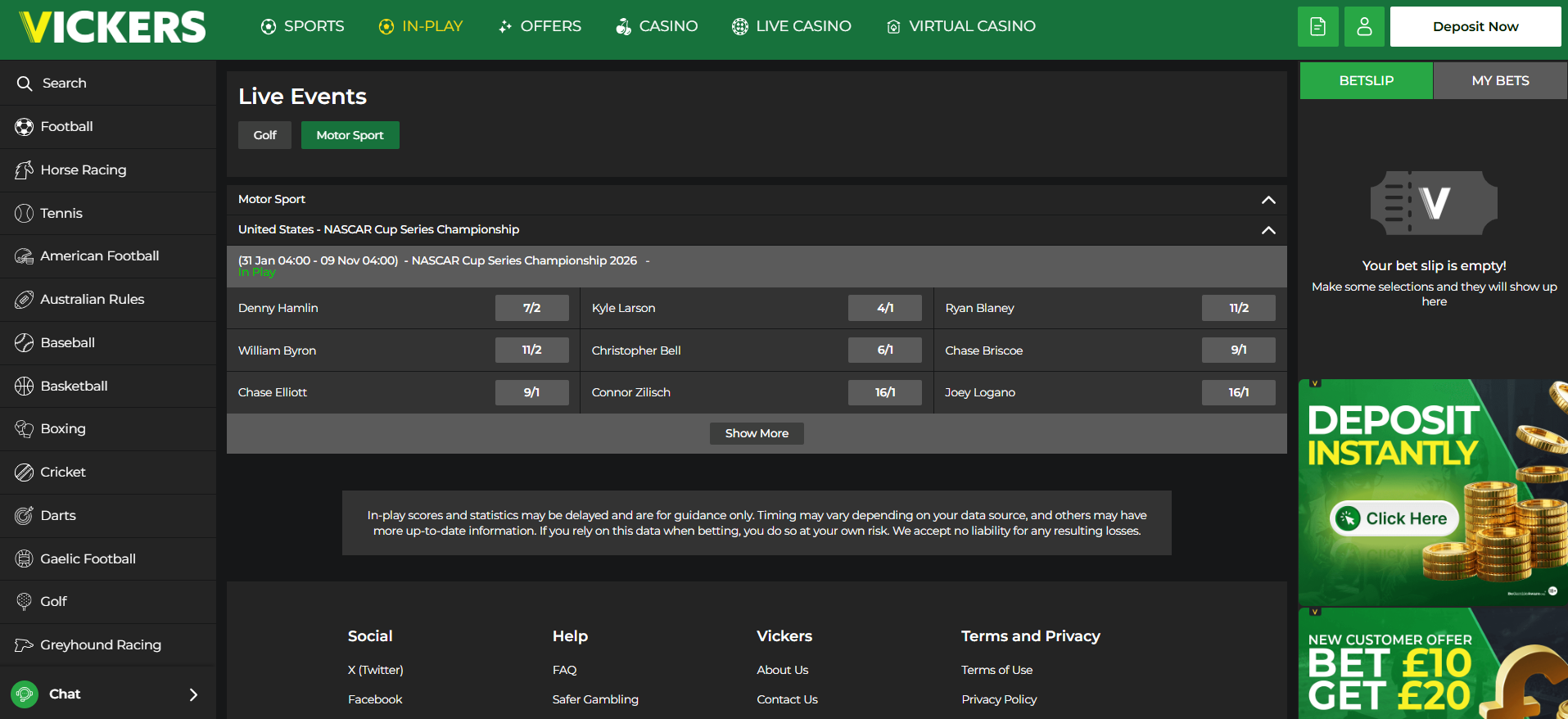Collapse the Motor Sport section chevron
The image size is (1568, 719).
pyautogui.click(x=1268, y=200)
